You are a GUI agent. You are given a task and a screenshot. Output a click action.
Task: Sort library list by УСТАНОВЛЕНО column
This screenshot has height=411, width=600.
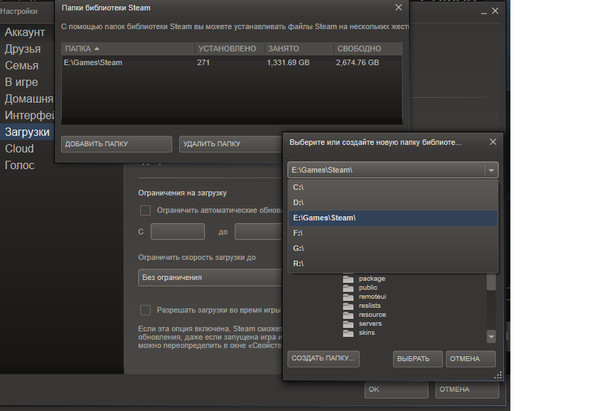(x=229, y=49)
